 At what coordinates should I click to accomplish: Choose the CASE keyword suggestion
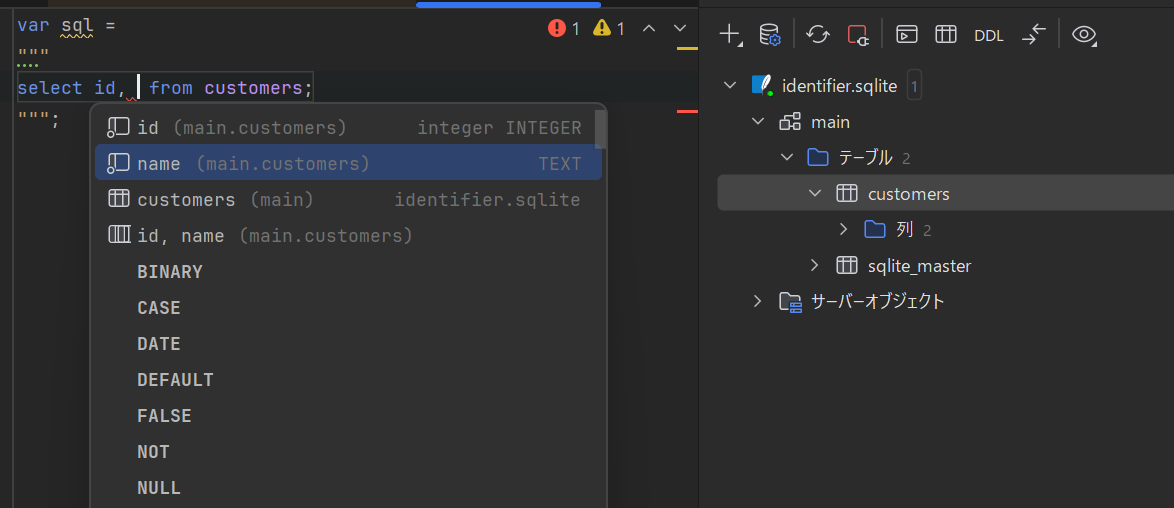click(348, 308)
